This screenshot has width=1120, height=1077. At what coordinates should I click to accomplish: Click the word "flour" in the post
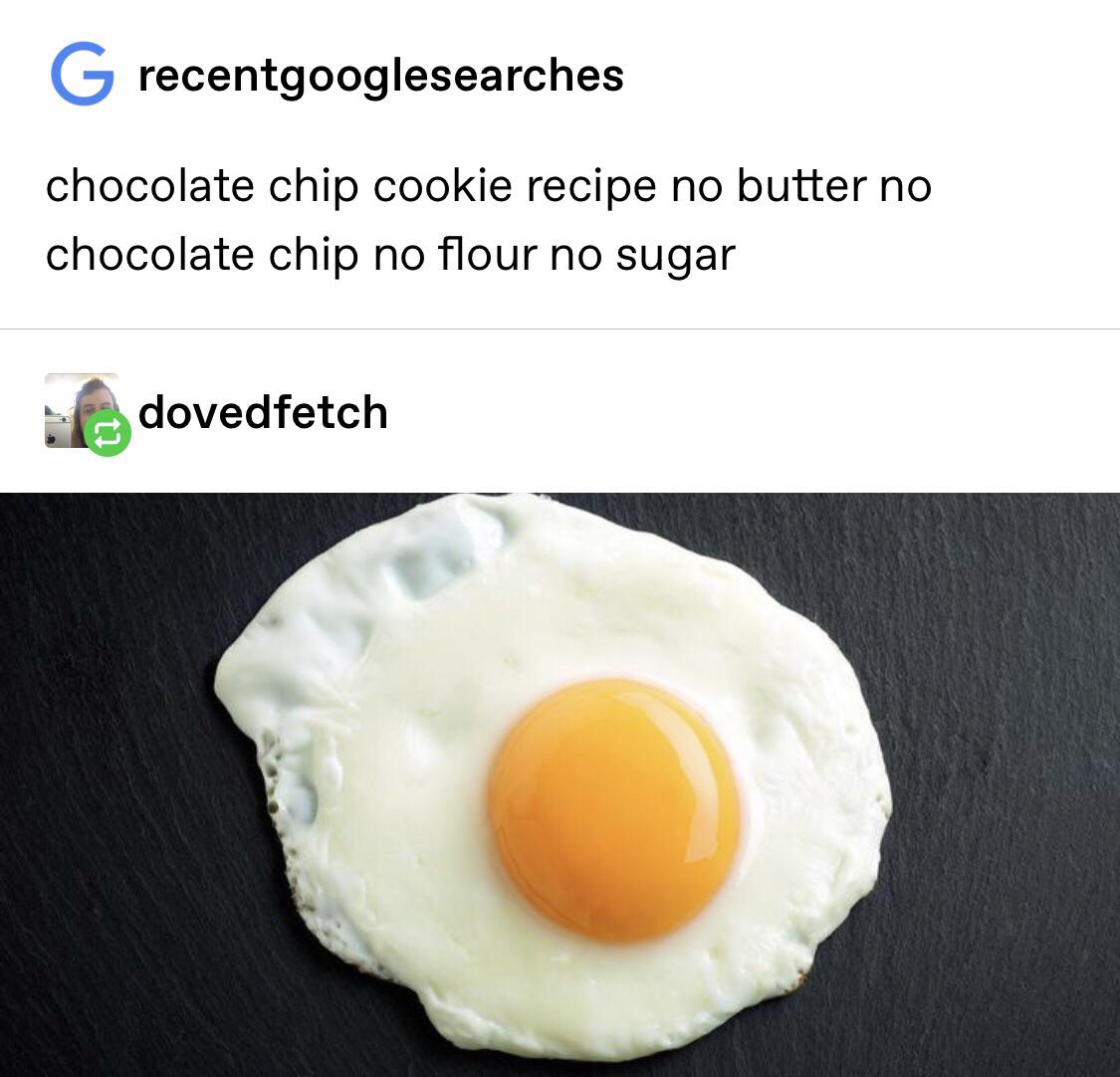[x=487, y=255]
